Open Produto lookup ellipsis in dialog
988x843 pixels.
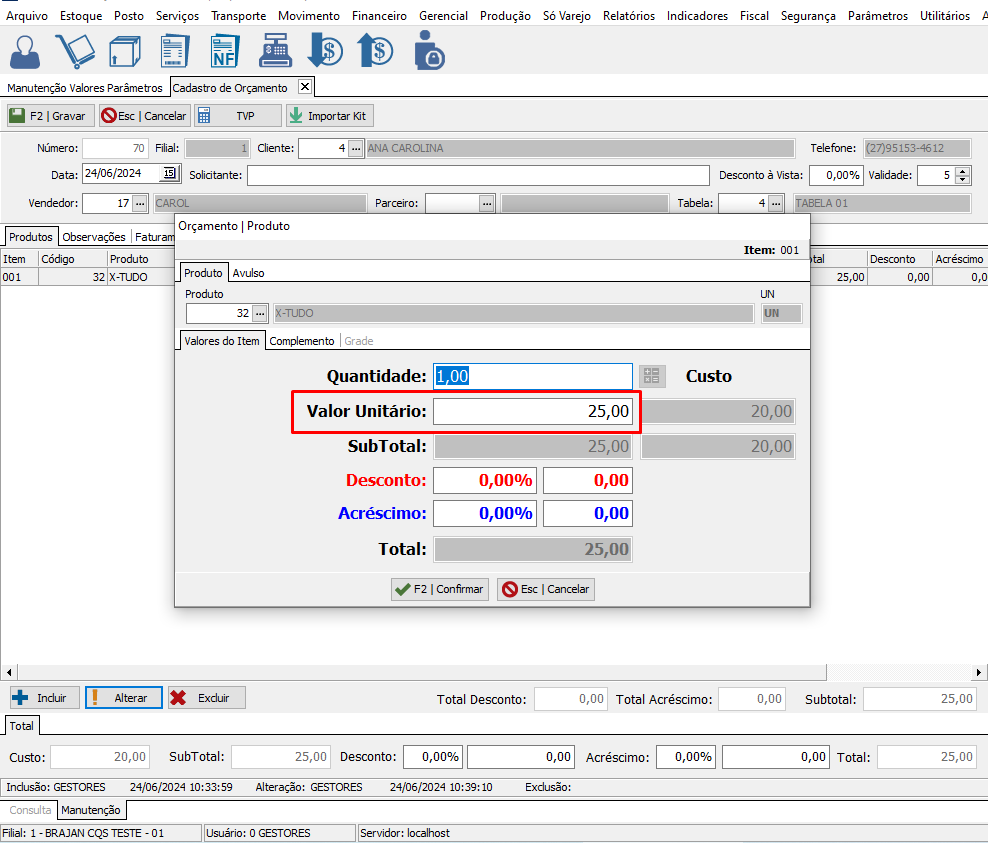point(260,313)
